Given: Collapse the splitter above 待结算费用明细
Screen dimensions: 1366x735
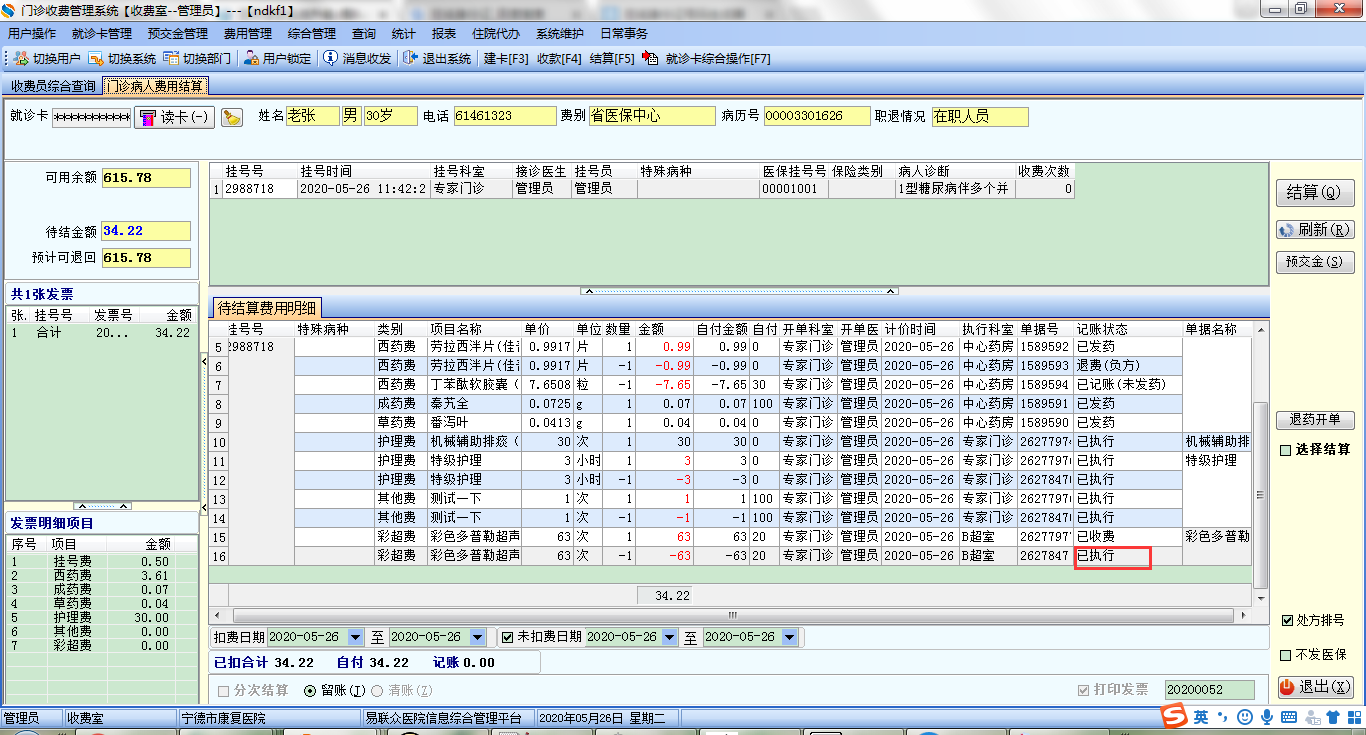Looking at the screenshot, I should pyautogui.click(x=739, y=291).
